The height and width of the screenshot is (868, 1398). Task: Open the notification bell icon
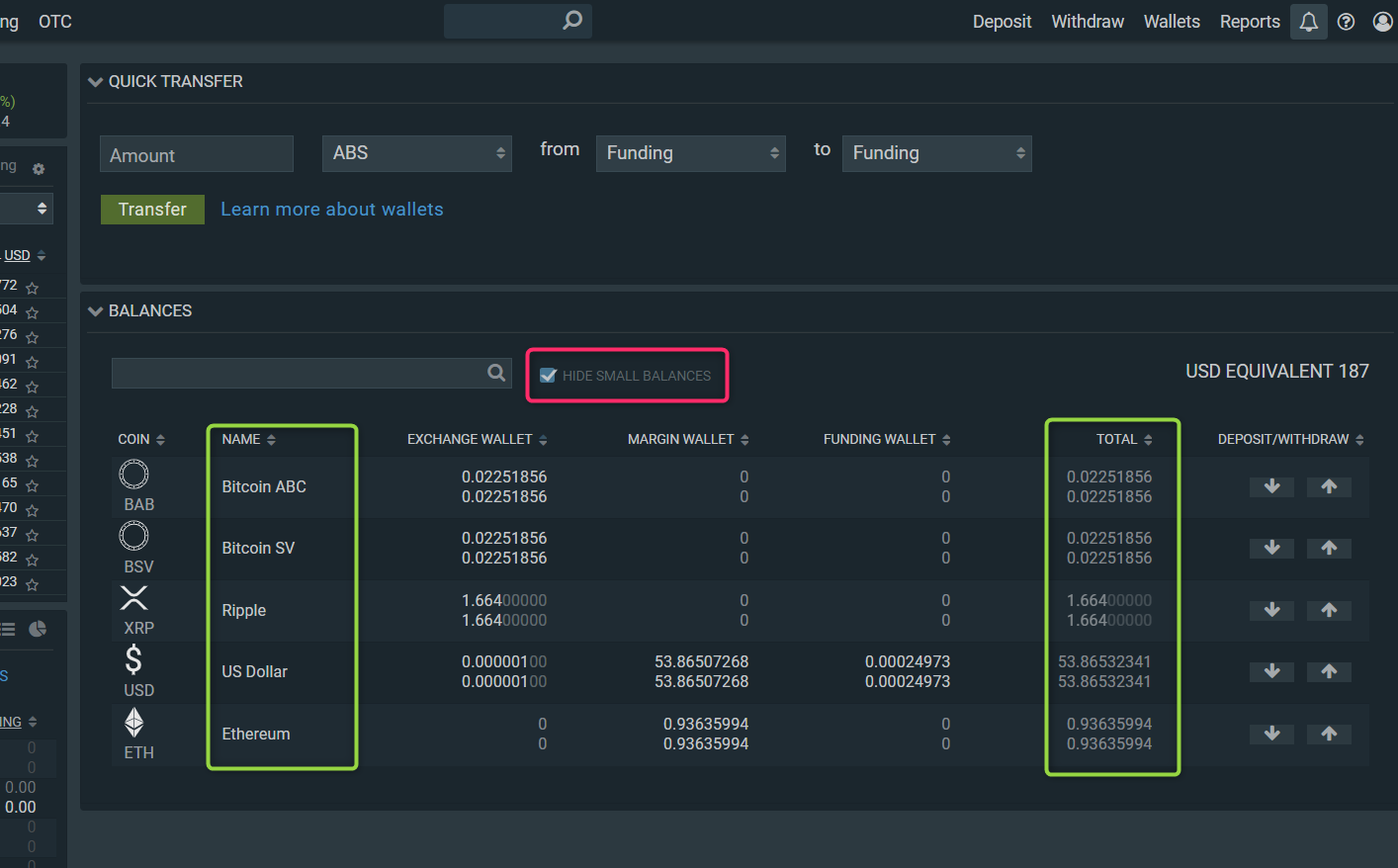tap(1308, 21)
